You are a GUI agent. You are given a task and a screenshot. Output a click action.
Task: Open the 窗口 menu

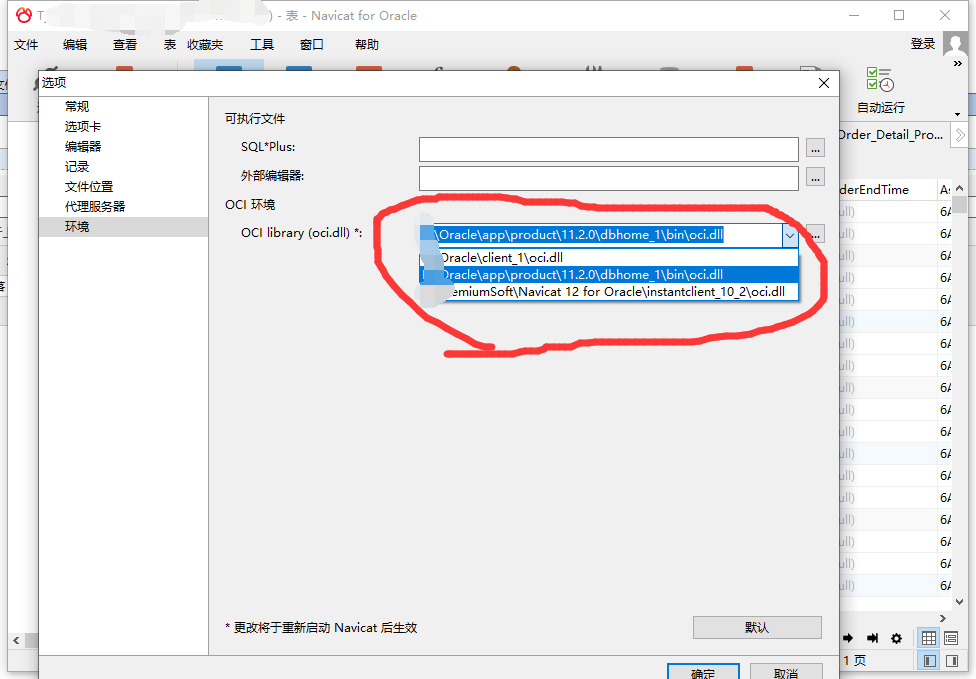(x=311, y=45)
